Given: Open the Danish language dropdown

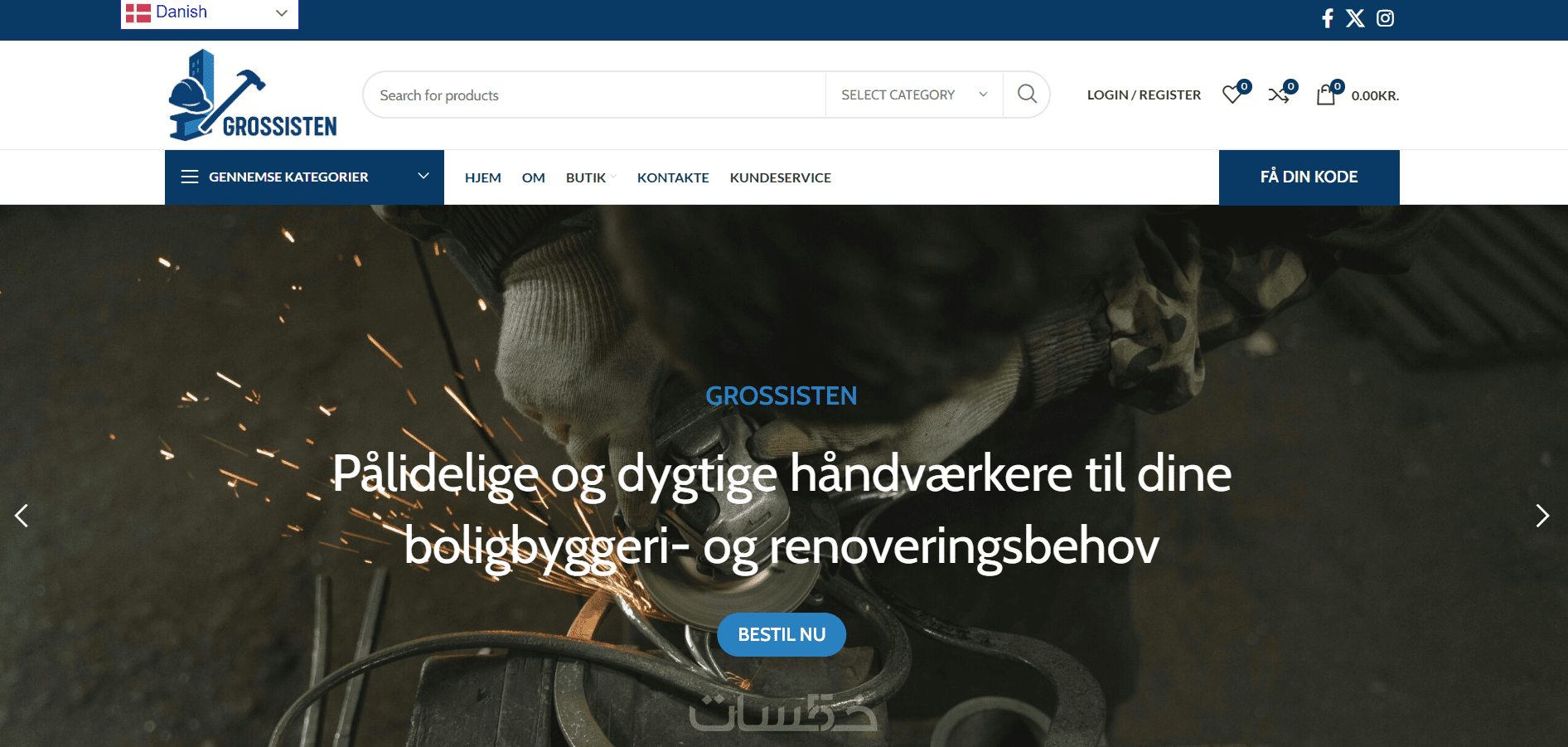Looking at the screenshot, I should pyautogui.click(x=210, y=12).
